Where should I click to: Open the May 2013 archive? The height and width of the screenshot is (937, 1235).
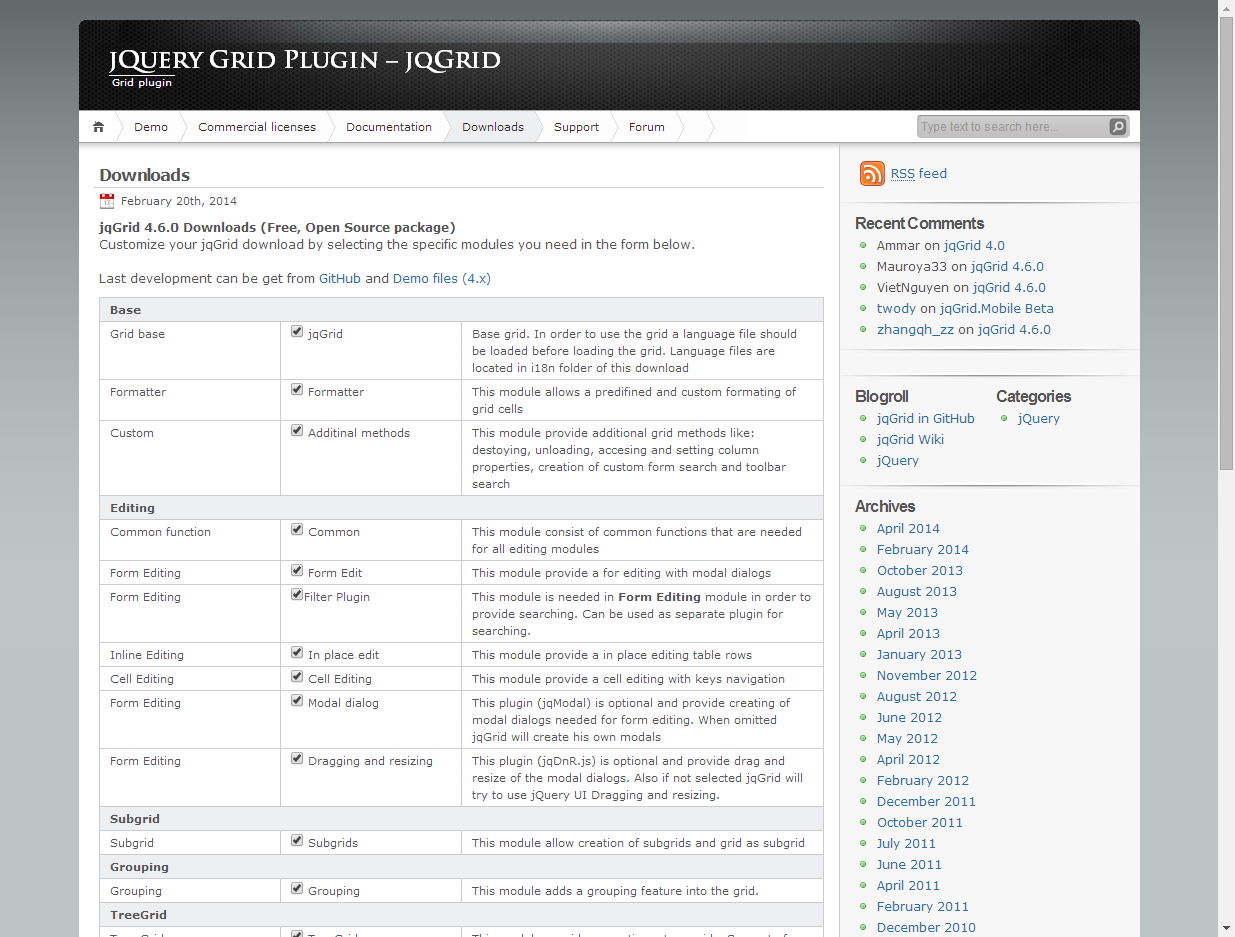pos(907,613)
